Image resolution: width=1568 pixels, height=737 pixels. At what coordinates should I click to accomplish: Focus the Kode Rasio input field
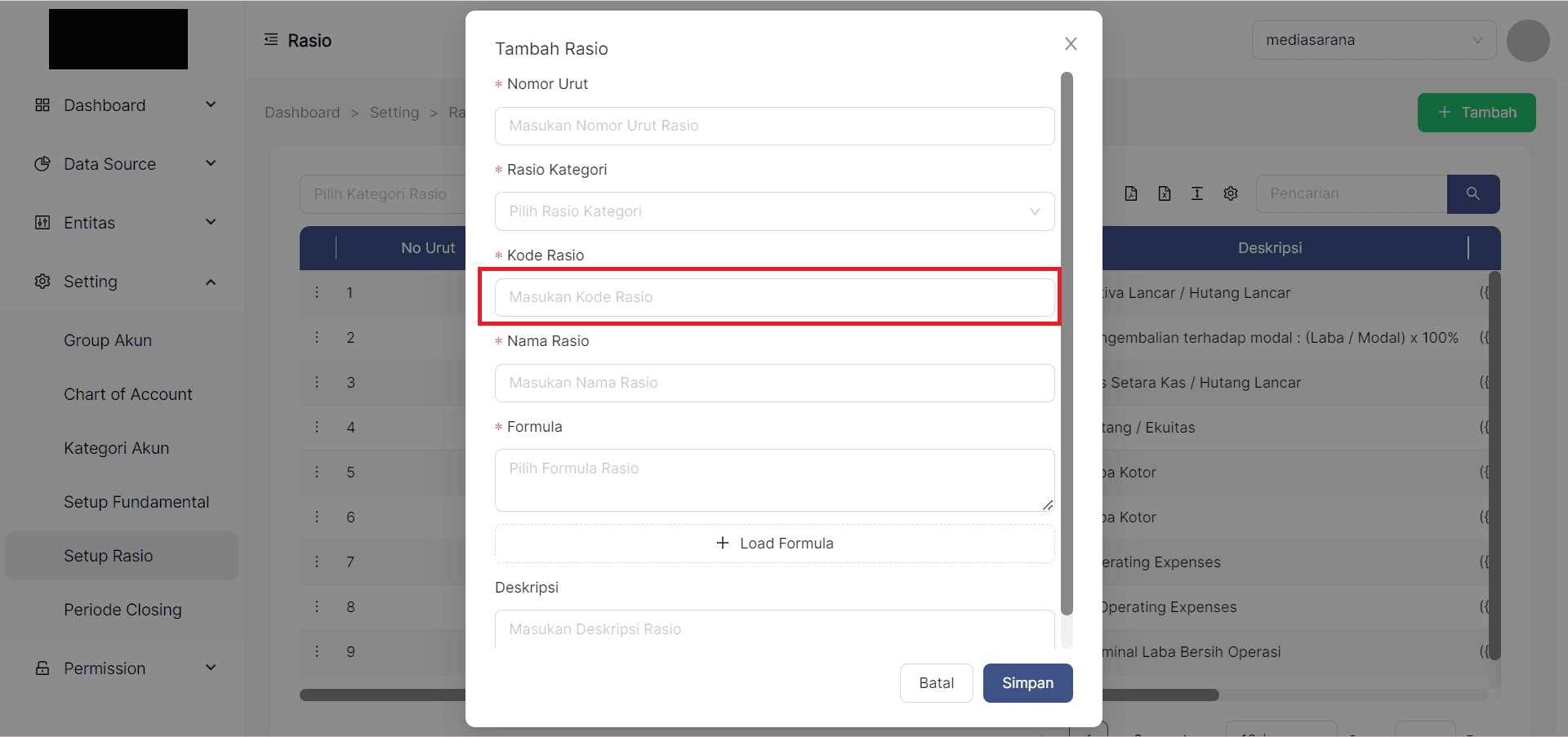tap(774, 297)
